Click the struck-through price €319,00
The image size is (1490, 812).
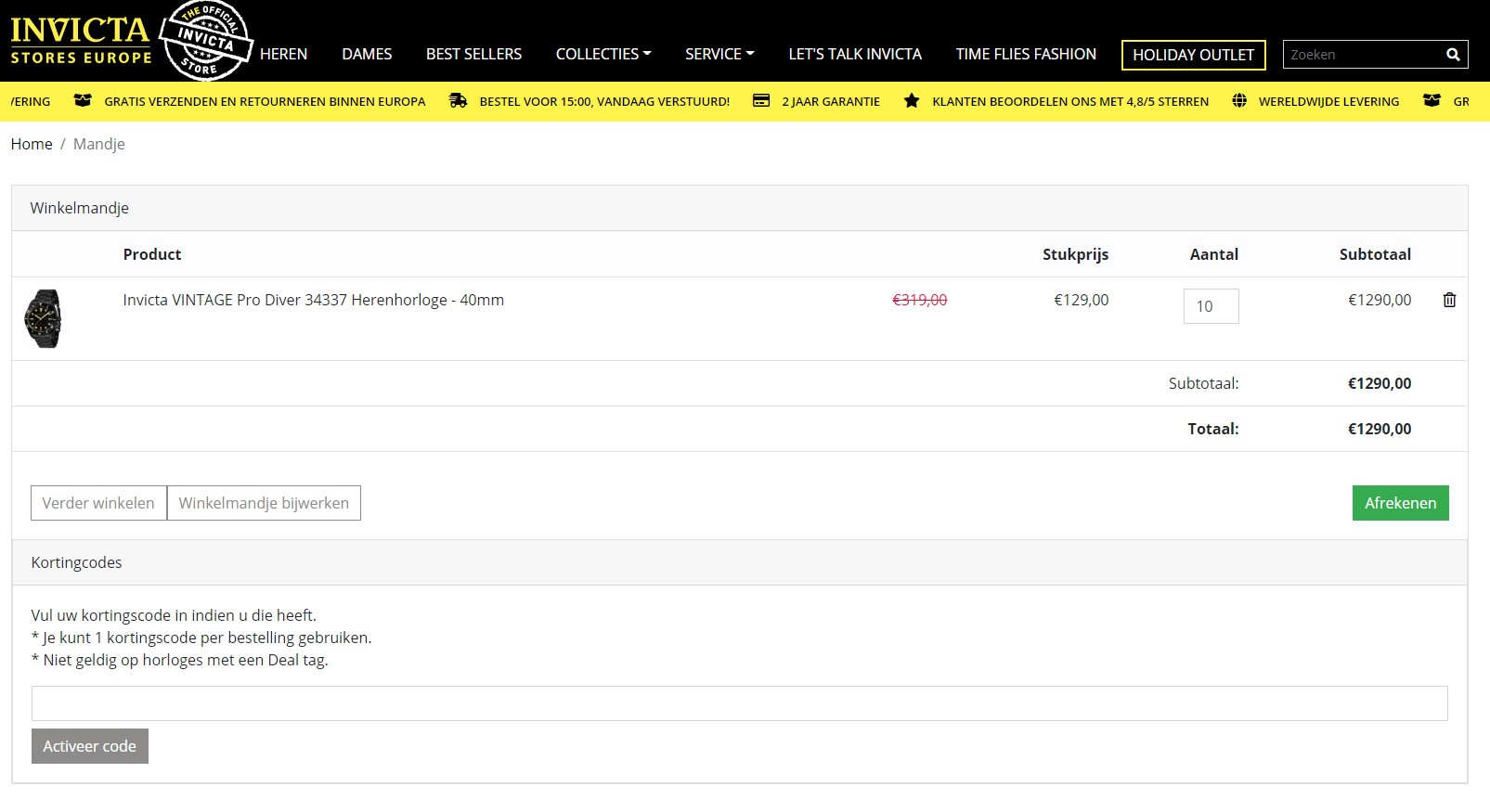(919, 300)
